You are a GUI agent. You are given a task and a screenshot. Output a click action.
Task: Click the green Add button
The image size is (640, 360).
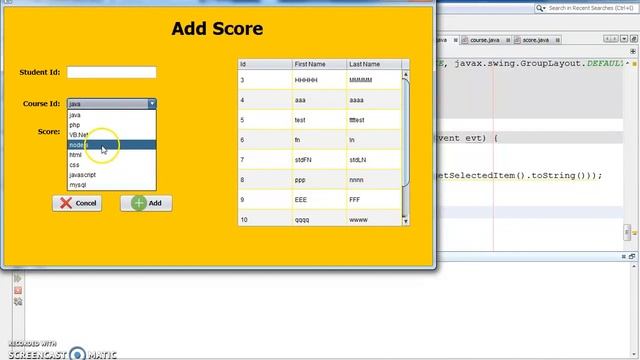[146, 203]
